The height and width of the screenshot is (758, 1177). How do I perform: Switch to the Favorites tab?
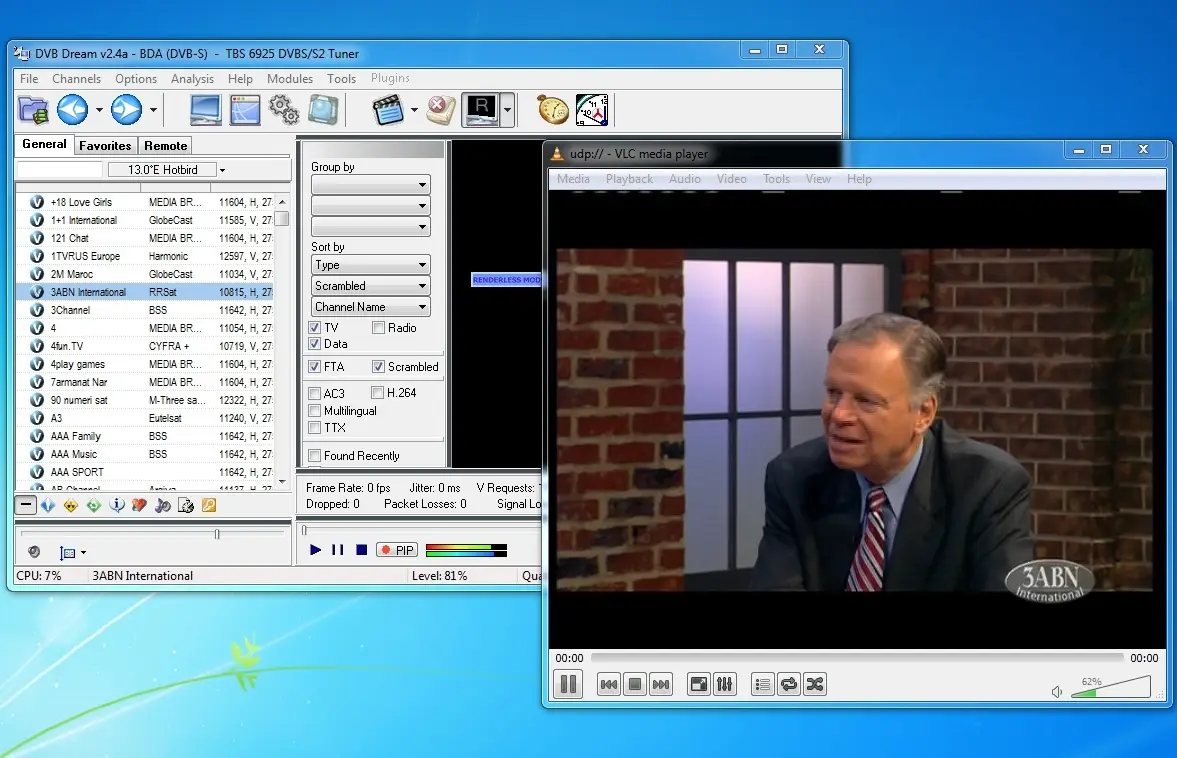coord(105,146)
